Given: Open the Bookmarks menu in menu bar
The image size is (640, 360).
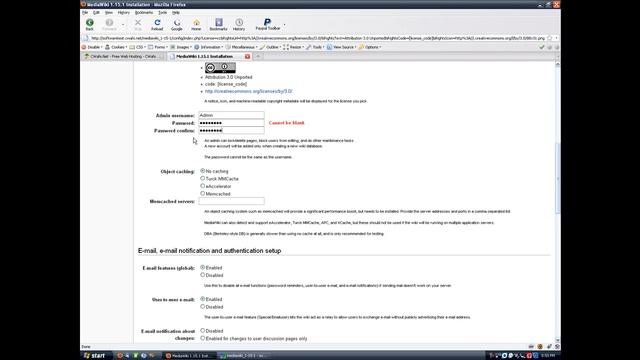Looking at the screenshot, I should (144, 13).
